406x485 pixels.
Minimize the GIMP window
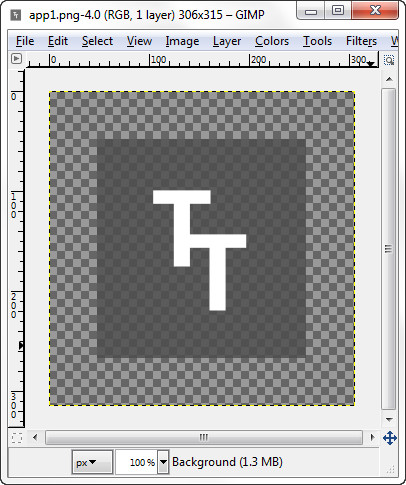(311, 11)
